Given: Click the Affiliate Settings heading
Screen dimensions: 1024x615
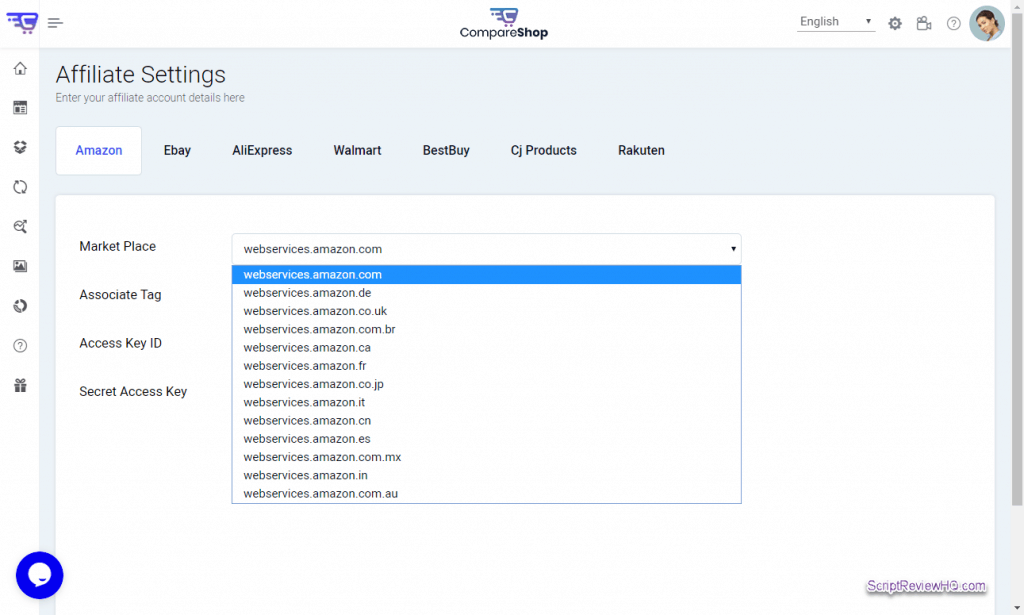Looking at the screenshot, I should tap(140, 74).
